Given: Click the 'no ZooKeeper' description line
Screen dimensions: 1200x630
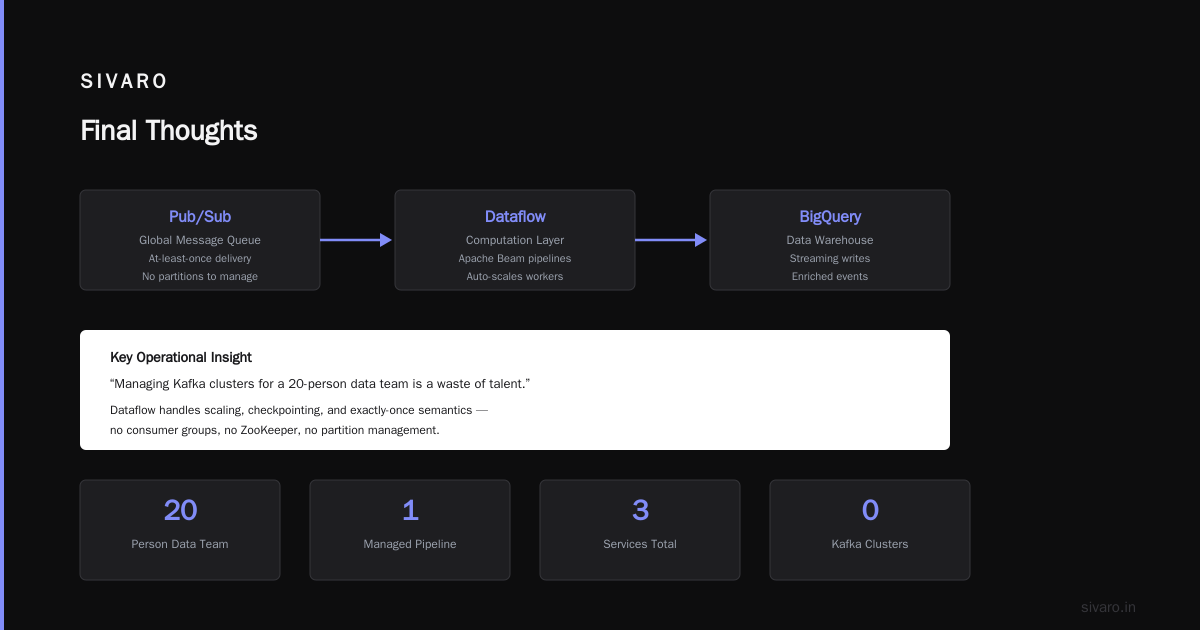Looking at the screenshot, I should (x=275, y=430).
